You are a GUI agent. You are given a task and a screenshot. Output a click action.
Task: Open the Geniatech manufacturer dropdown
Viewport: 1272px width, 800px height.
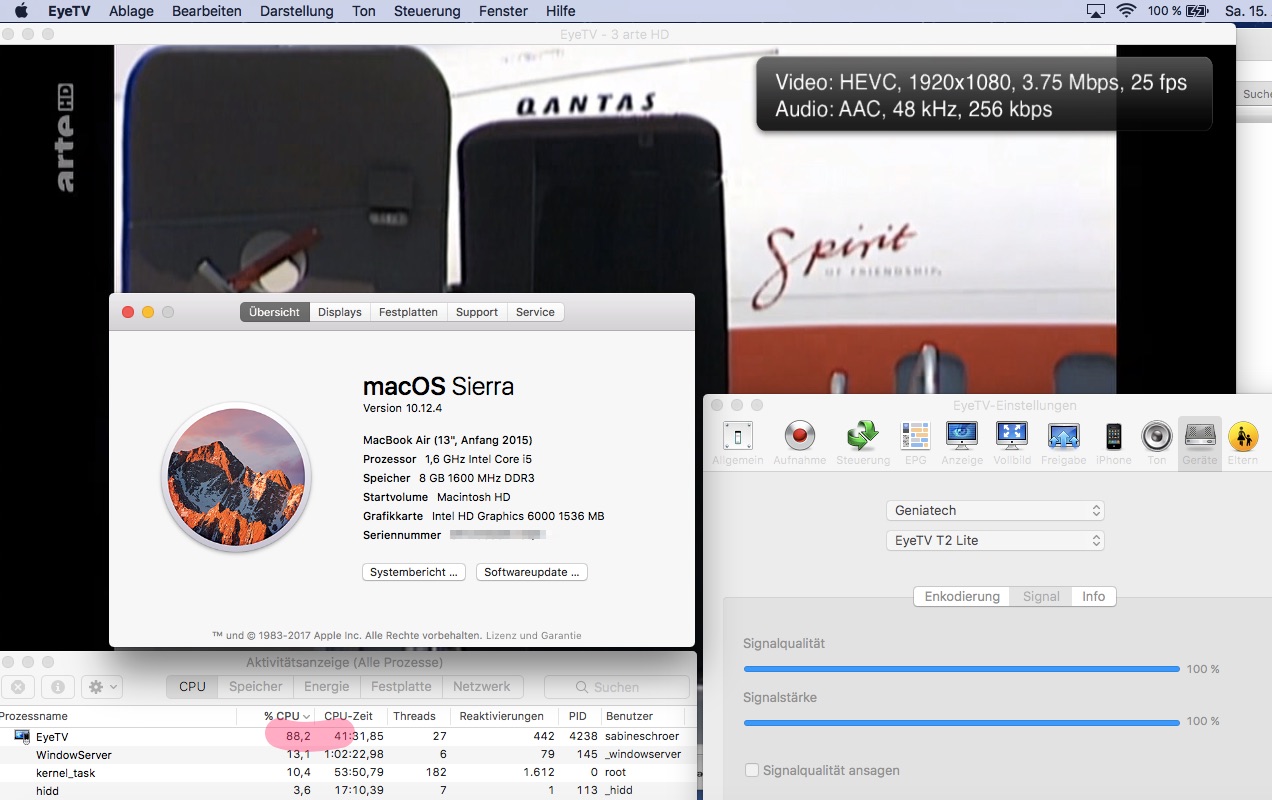coord(995,510)
